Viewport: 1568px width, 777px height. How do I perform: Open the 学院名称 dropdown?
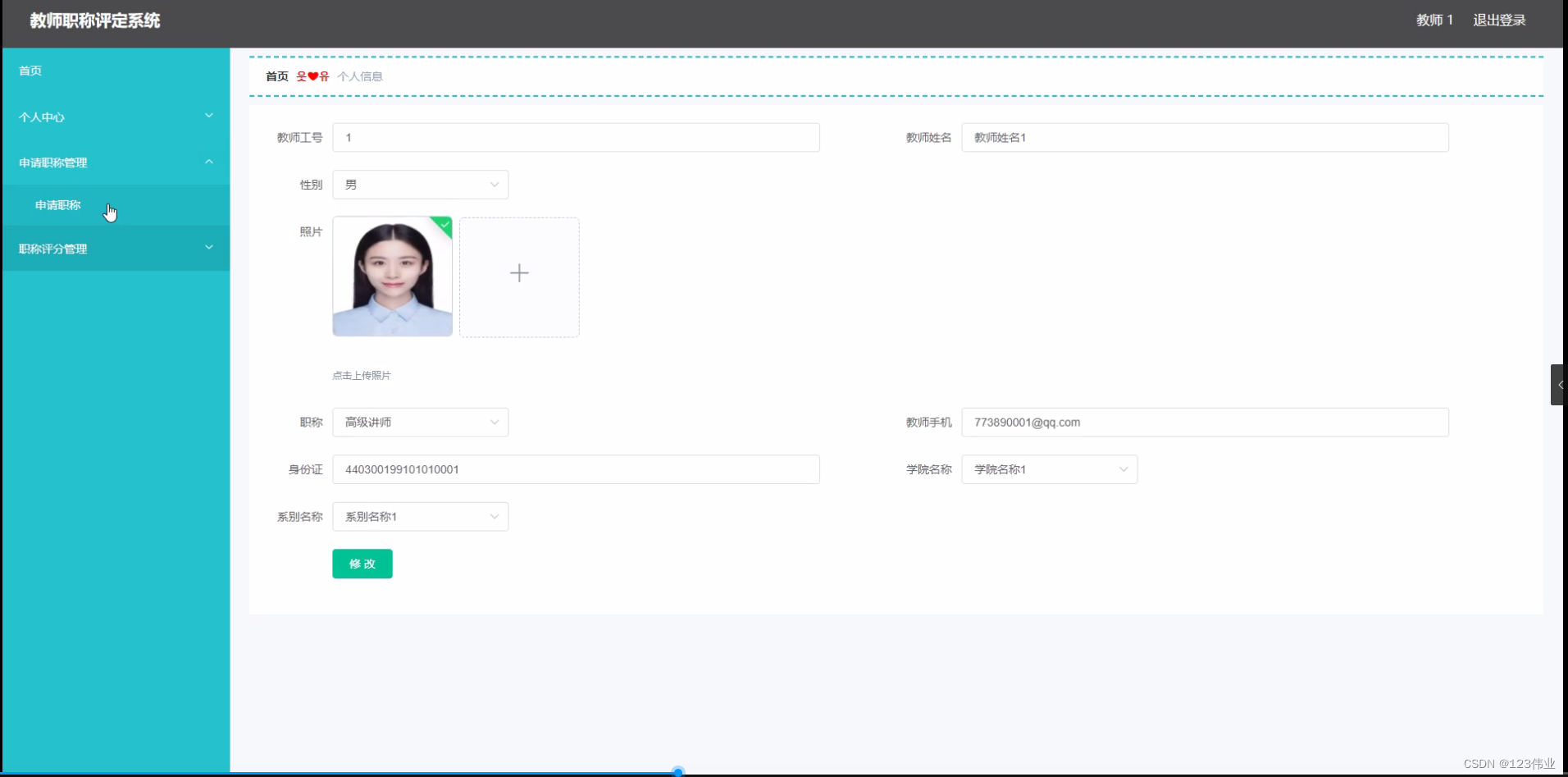click(1049, 469)
